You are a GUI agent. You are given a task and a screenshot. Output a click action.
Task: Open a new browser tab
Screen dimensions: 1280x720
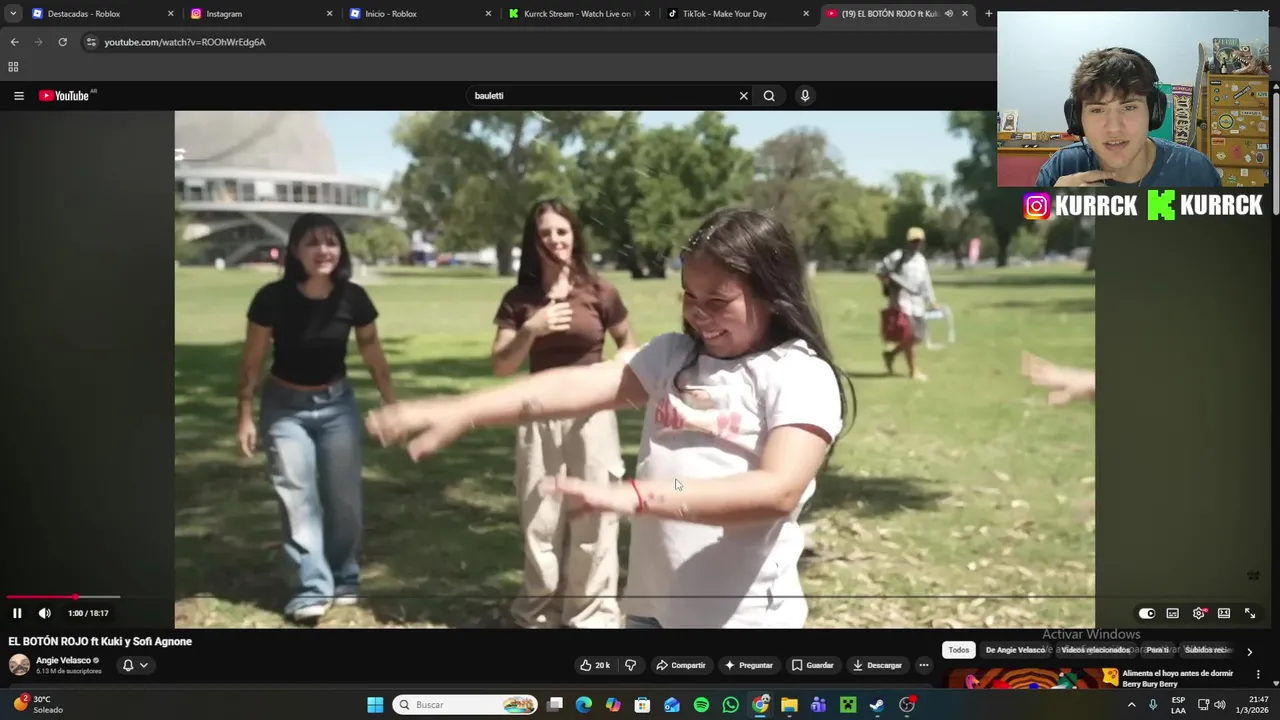click(x=989, y=14)
